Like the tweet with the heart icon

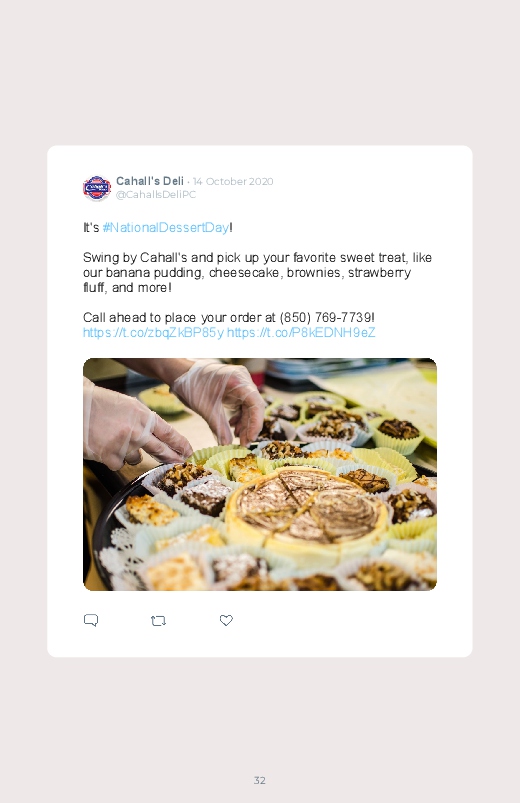point(226,620)
